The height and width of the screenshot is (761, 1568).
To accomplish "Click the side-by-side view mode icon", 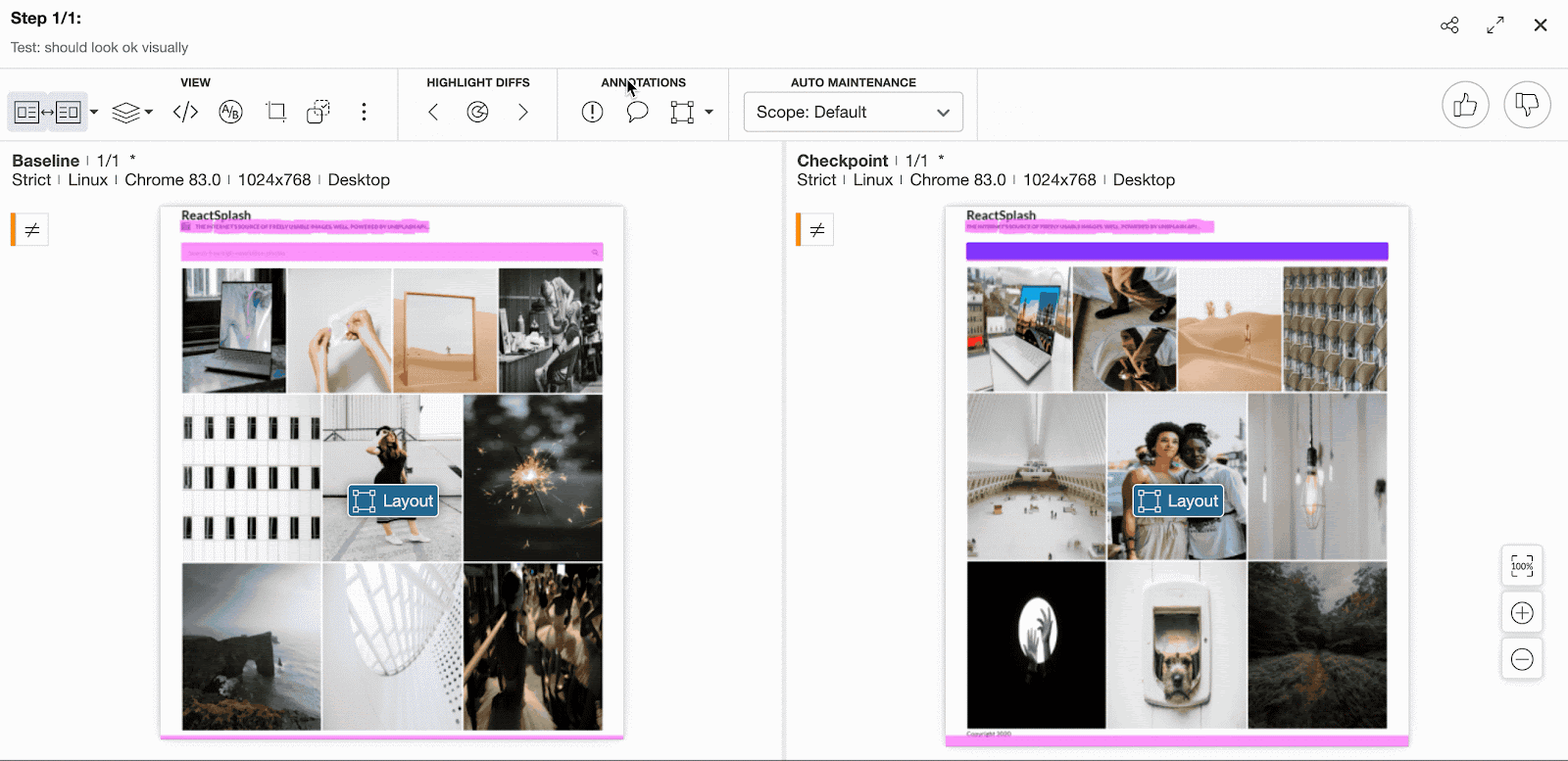I will 47,113.
